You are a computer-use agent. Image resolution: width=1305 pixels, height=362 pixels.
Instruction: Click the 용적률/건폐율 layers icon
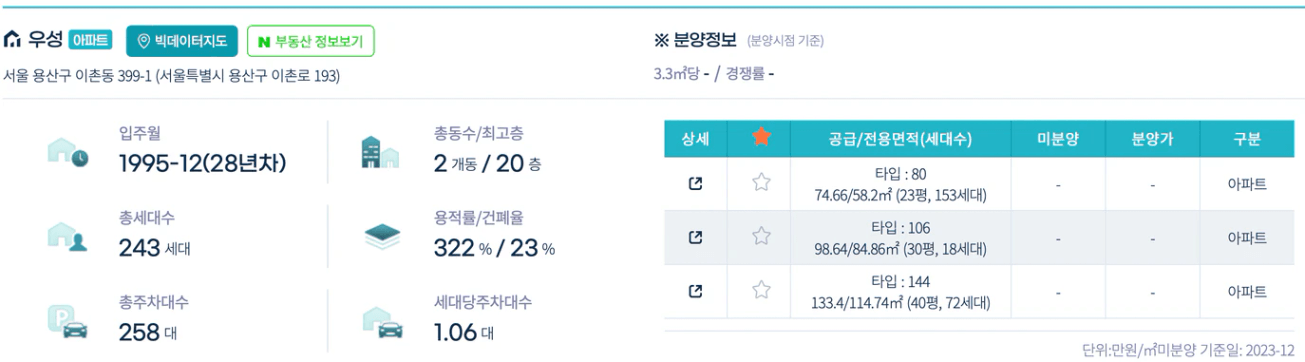pyautogui.click(x=380, y=236)
